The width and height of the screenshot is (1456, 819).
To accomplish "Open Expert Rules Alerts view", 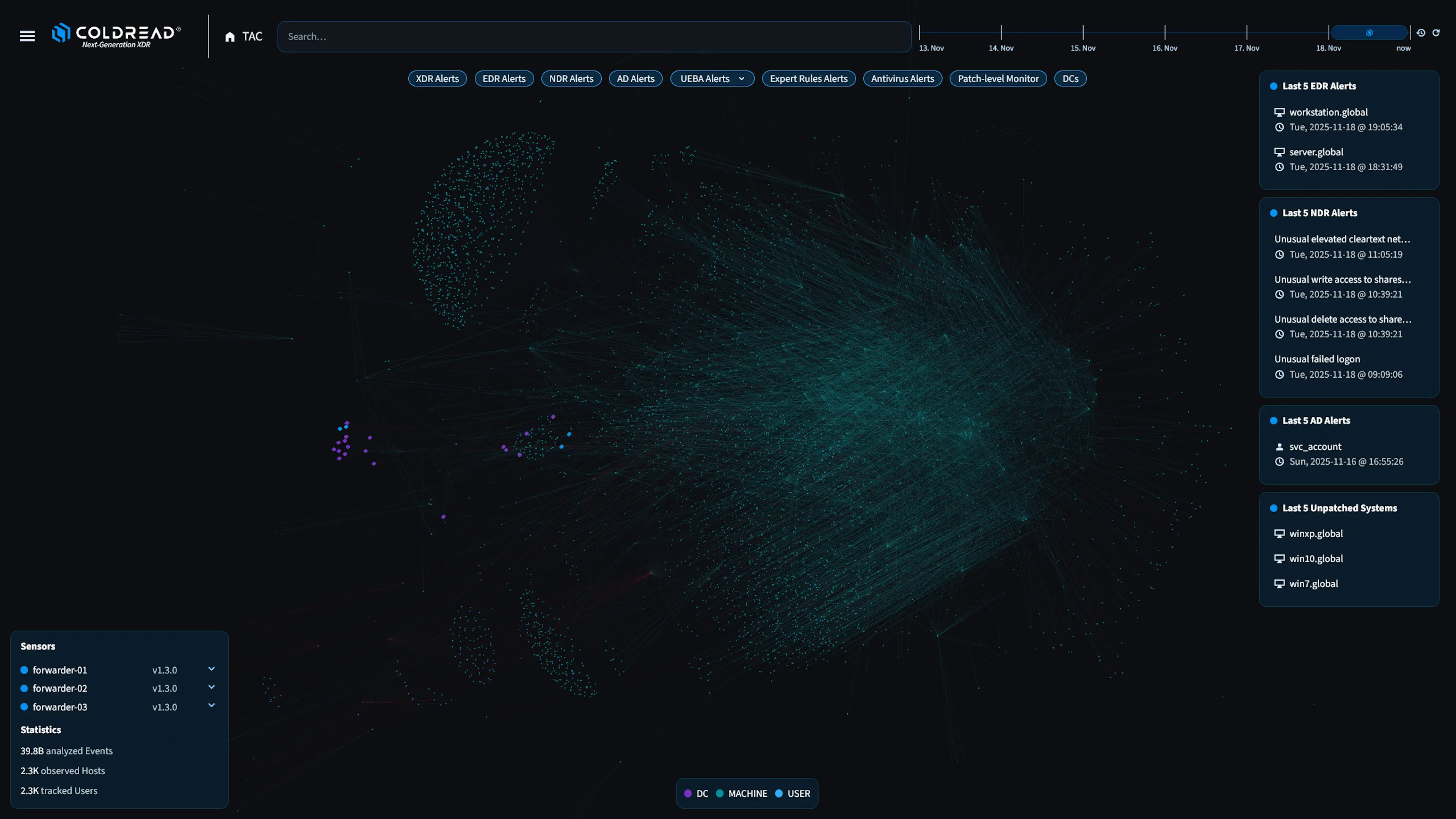I will 808,78.
